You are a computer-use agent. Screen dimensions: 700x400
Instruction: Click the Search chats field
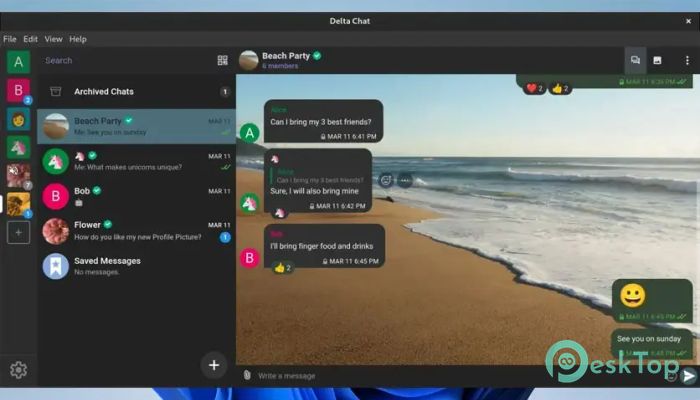tap(127, 60)
